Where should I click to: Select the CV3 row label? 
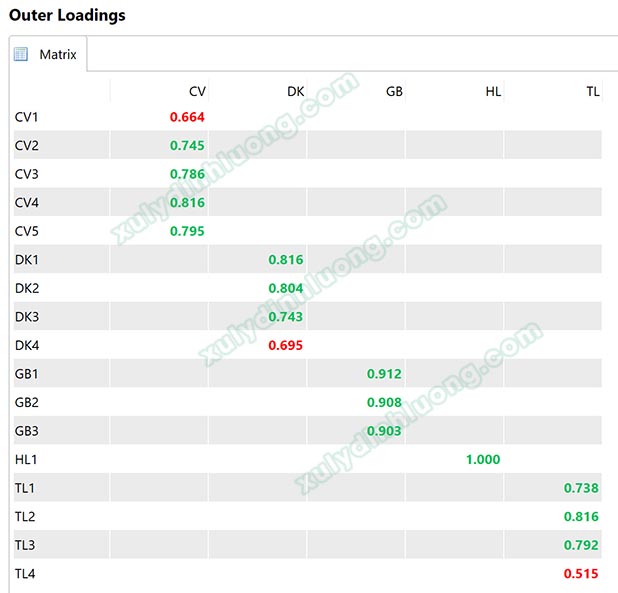click(x=27, y=174)
